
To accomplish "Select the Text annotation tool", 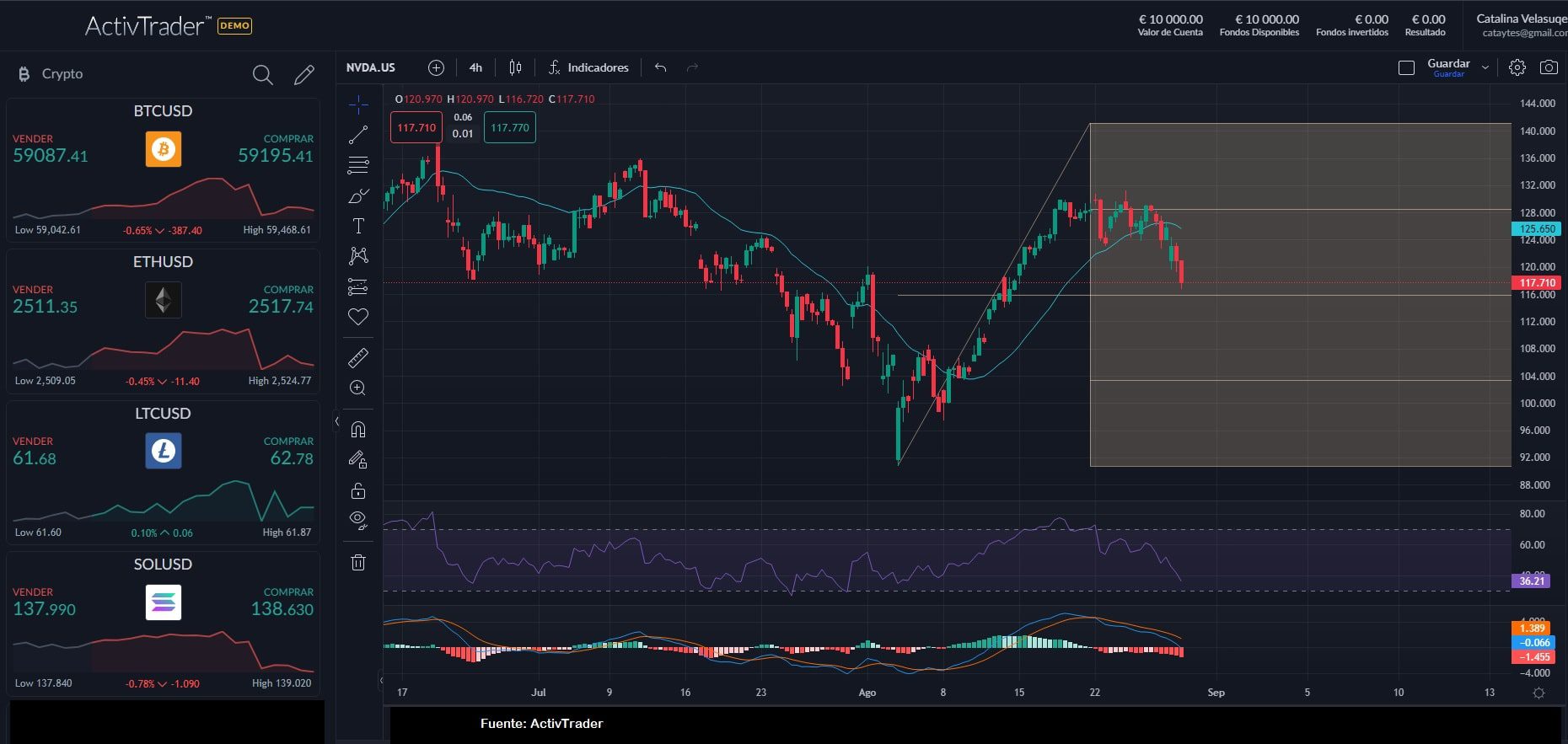I will coord(358,226).
